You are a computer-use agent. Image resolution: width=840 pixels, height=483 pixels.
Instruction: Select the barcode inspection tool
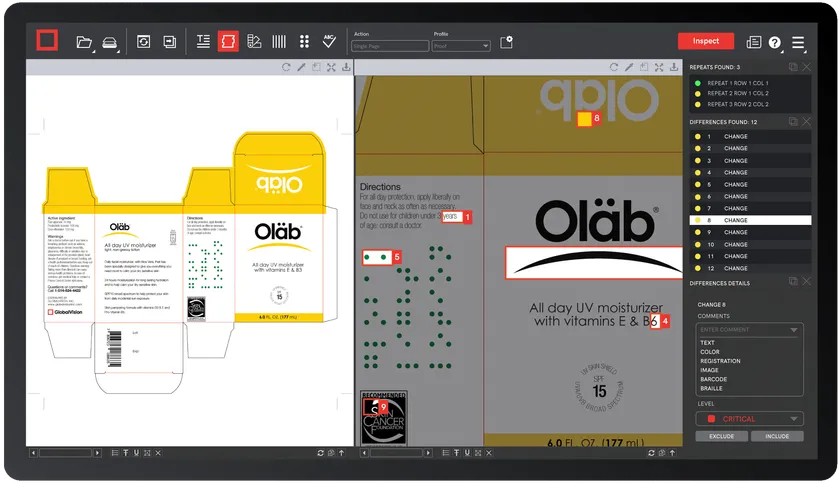click(279, 42)
